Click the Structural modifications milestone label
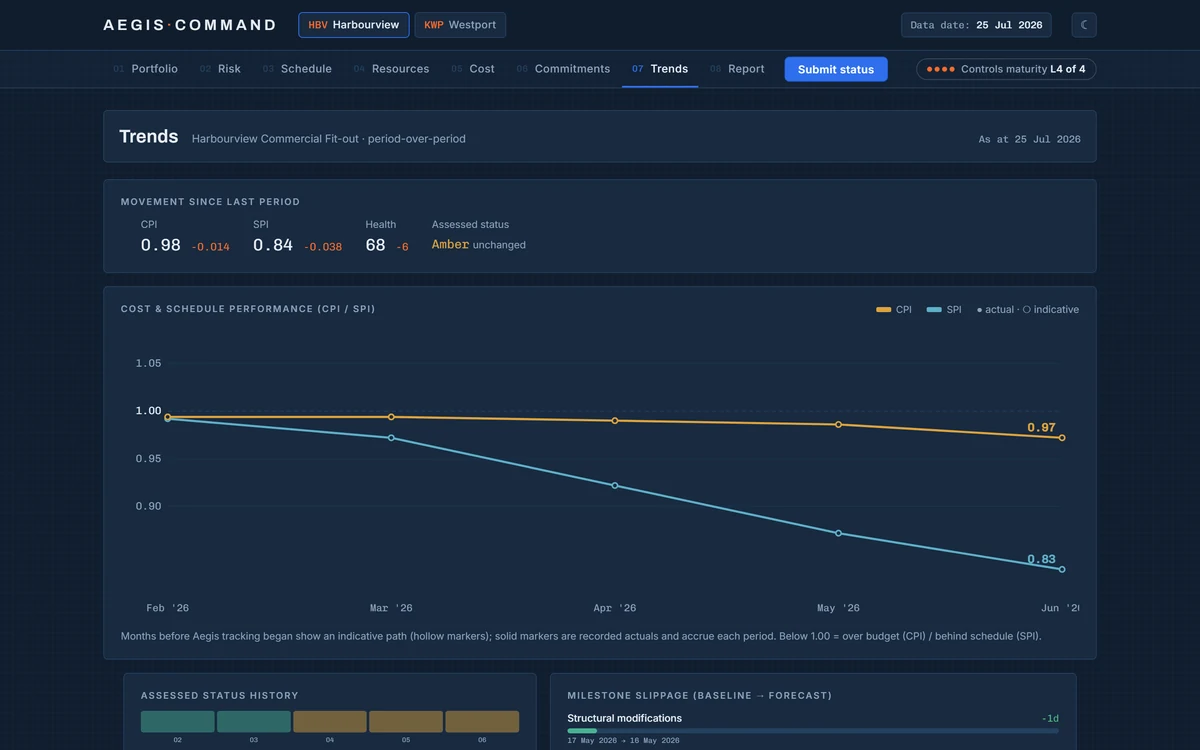 pos(625,718)
